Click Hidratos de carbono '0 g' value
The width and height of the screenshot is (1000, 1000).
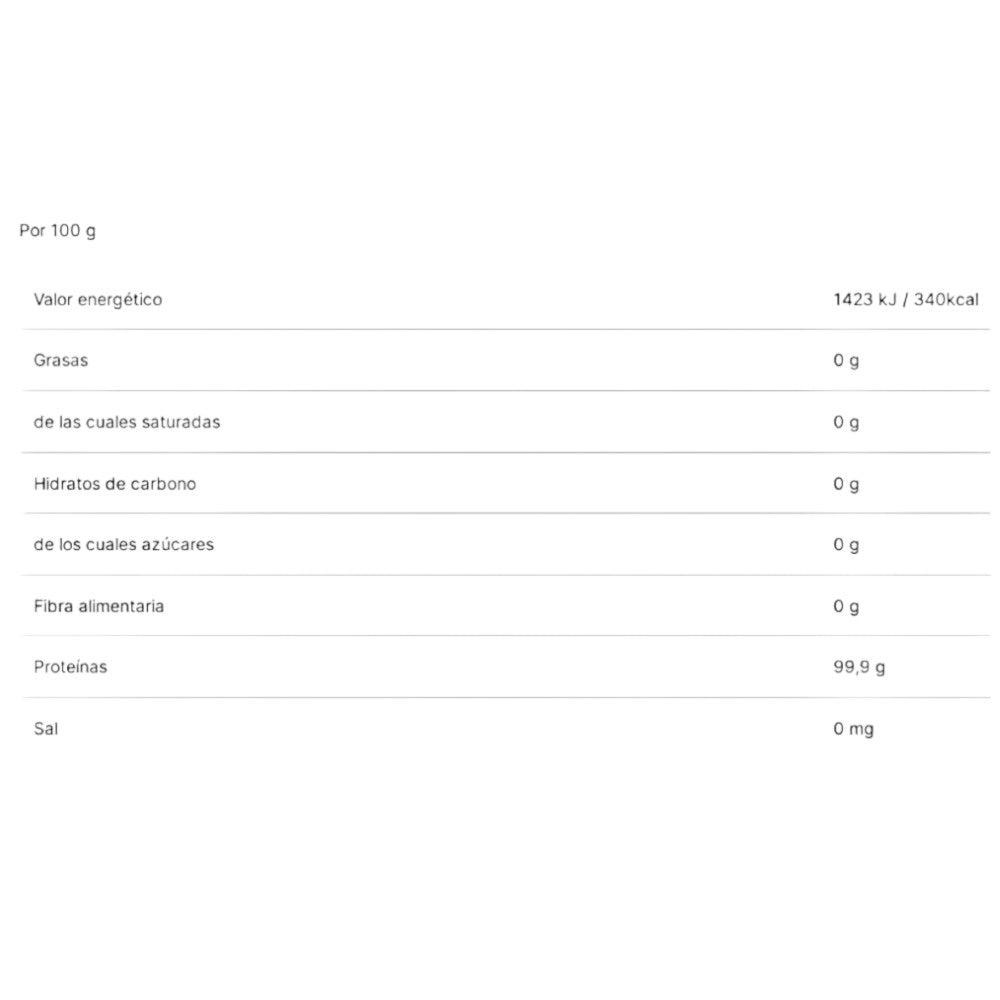846,484
